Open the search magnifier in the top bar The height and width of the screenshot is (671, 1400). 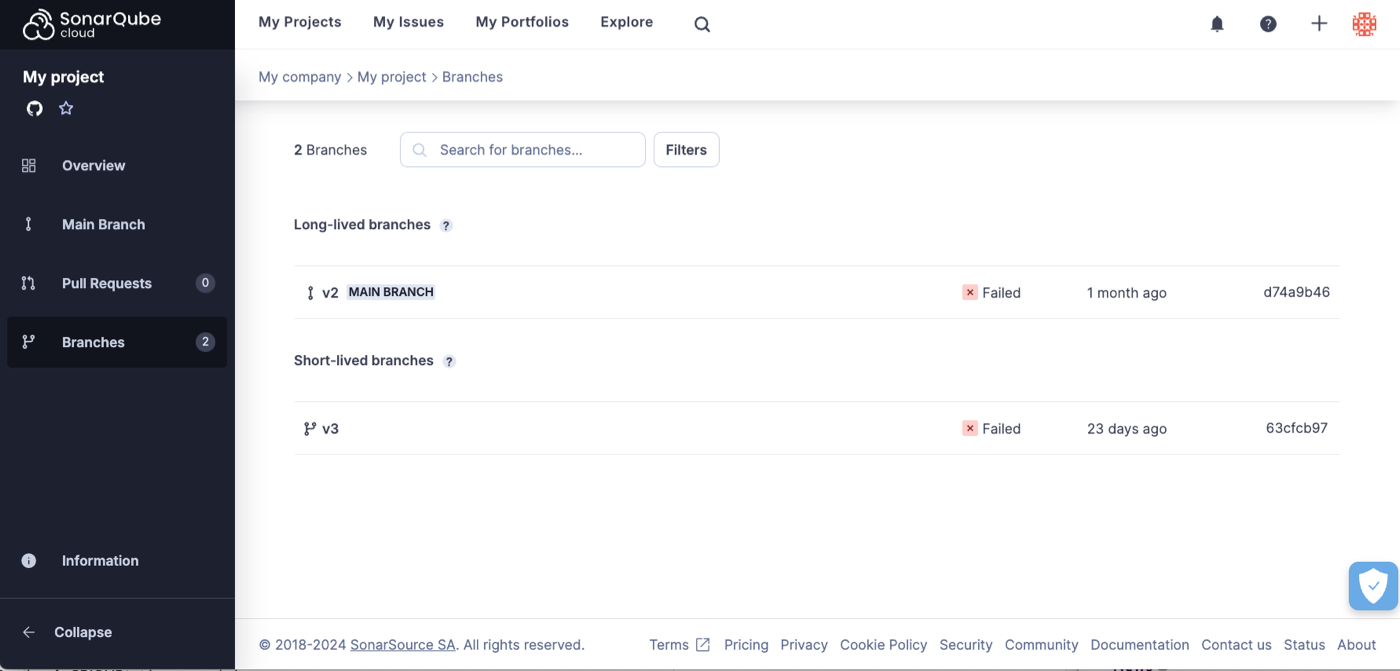(701, 24)
